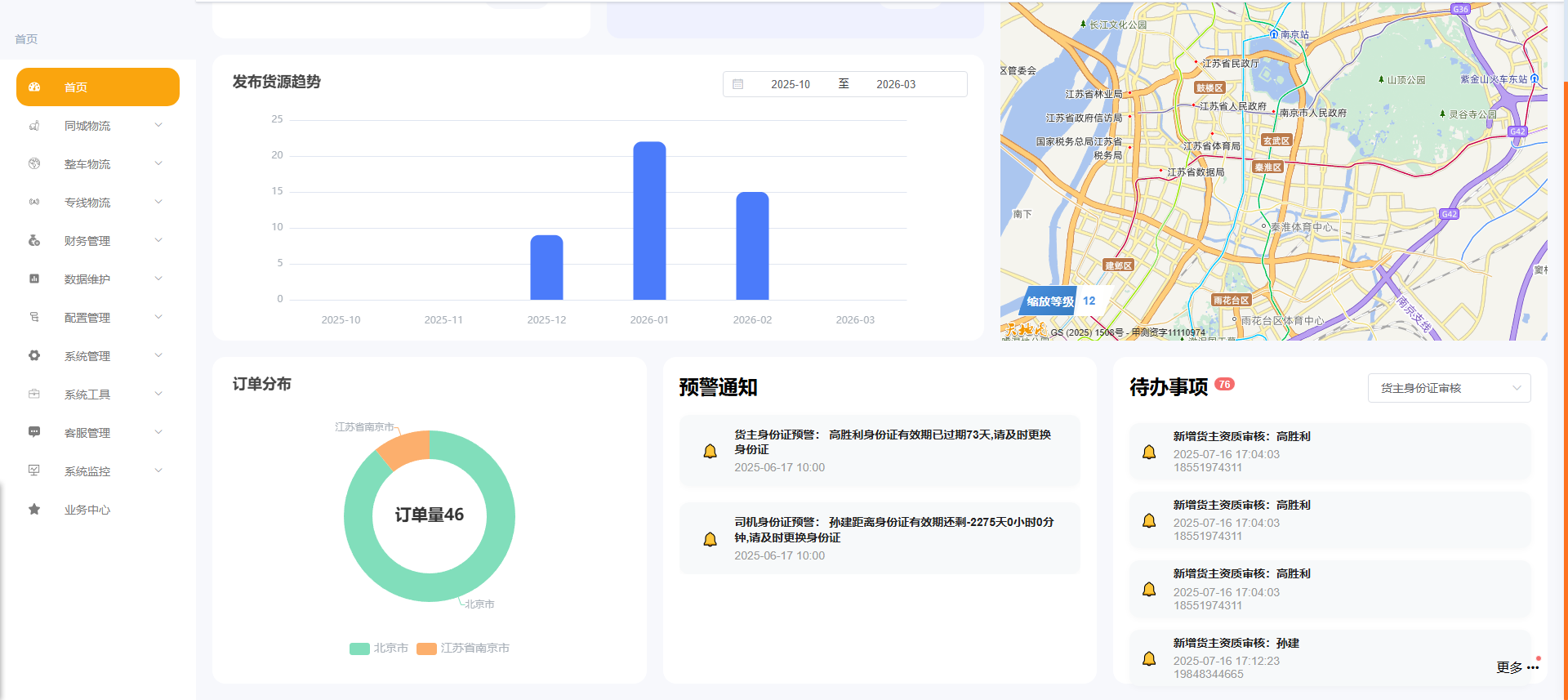
Task: Click the 订单量46 center label
Action: (x=430, y=515)
